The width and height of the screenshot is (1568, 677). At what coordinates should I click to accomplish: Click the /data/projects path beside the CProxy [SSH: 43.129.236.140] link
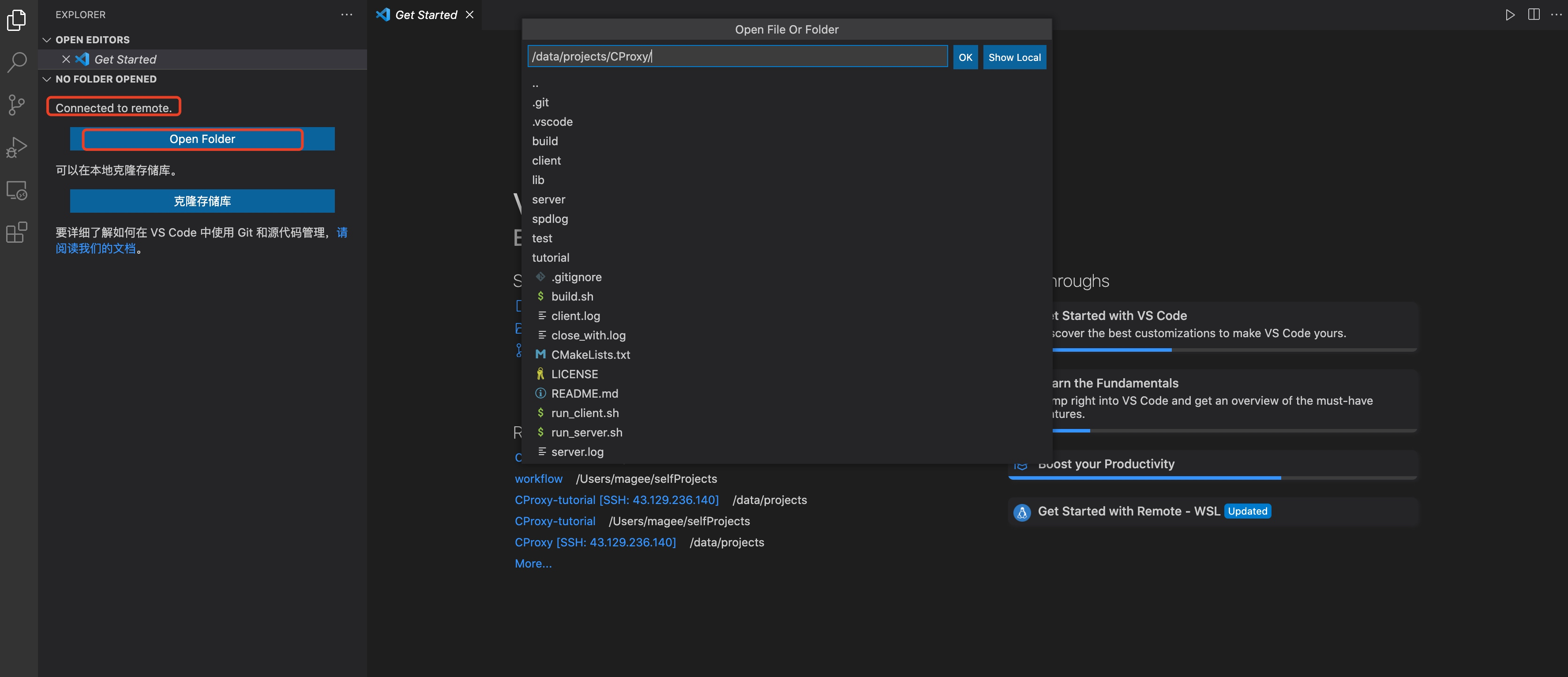point(727,542)
